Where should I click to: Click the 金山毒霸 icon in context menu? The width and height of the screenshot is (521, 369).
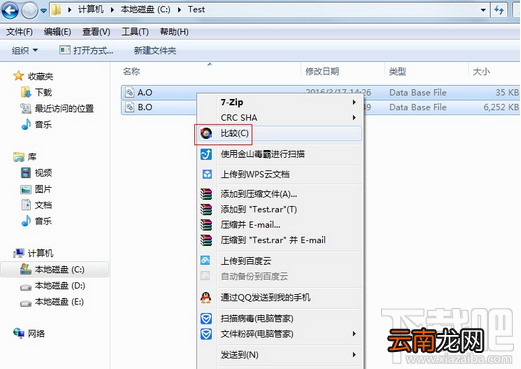click(x=206, y=154)
